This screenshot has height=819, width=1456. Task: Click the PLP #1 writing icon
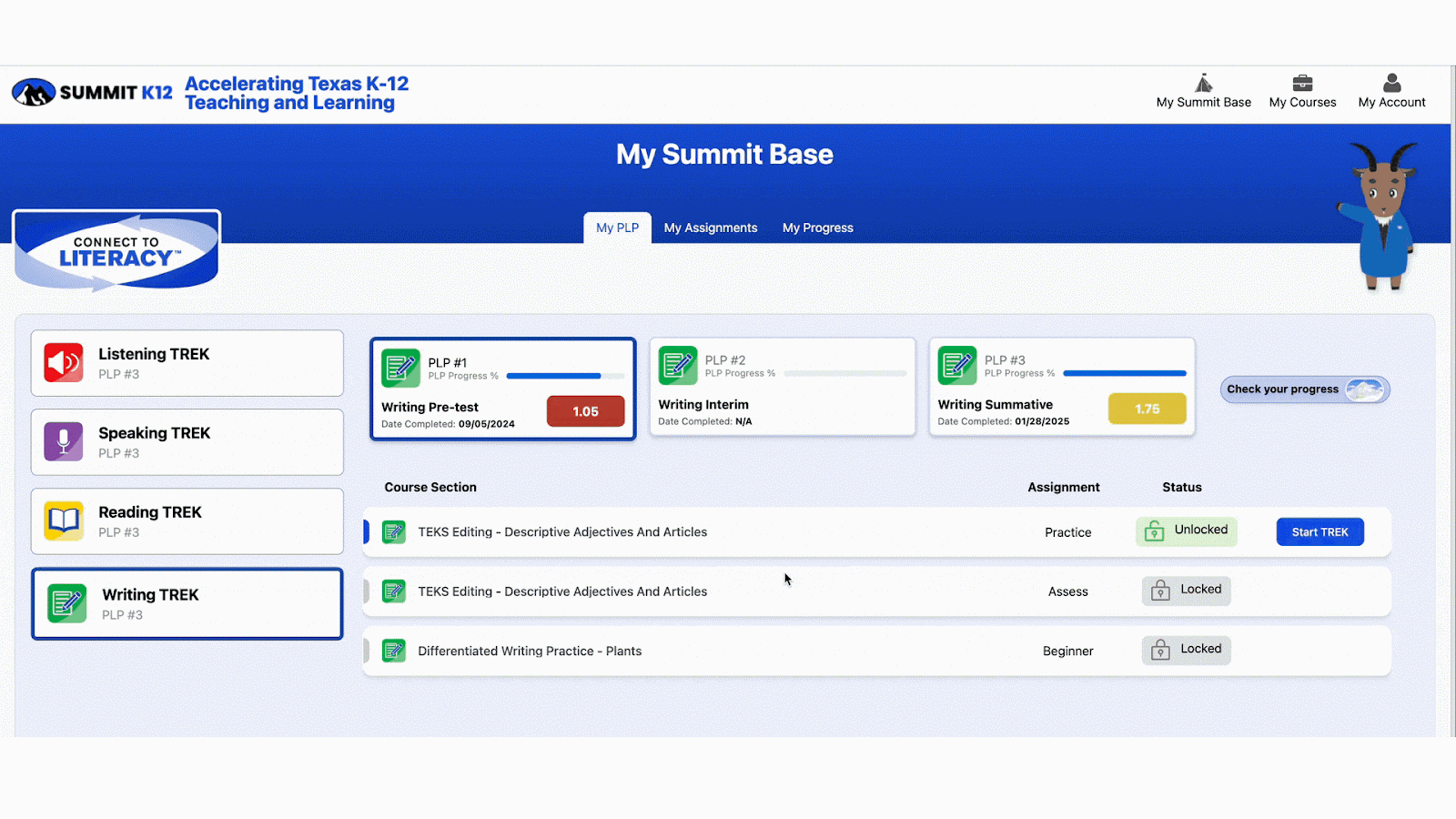(400, 368)
